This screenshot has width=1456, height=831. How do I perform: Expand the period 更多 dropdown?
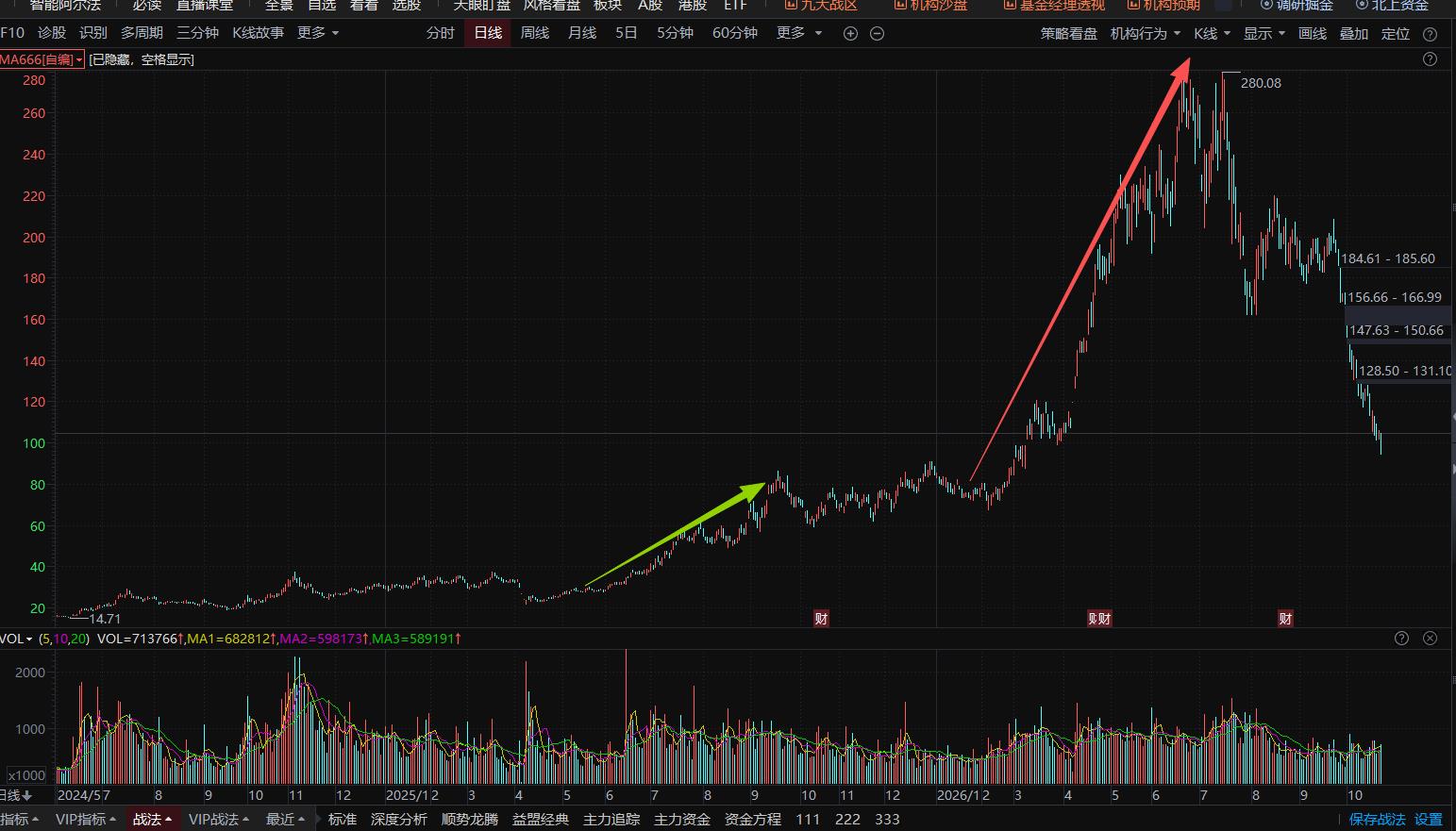(798, 33)
